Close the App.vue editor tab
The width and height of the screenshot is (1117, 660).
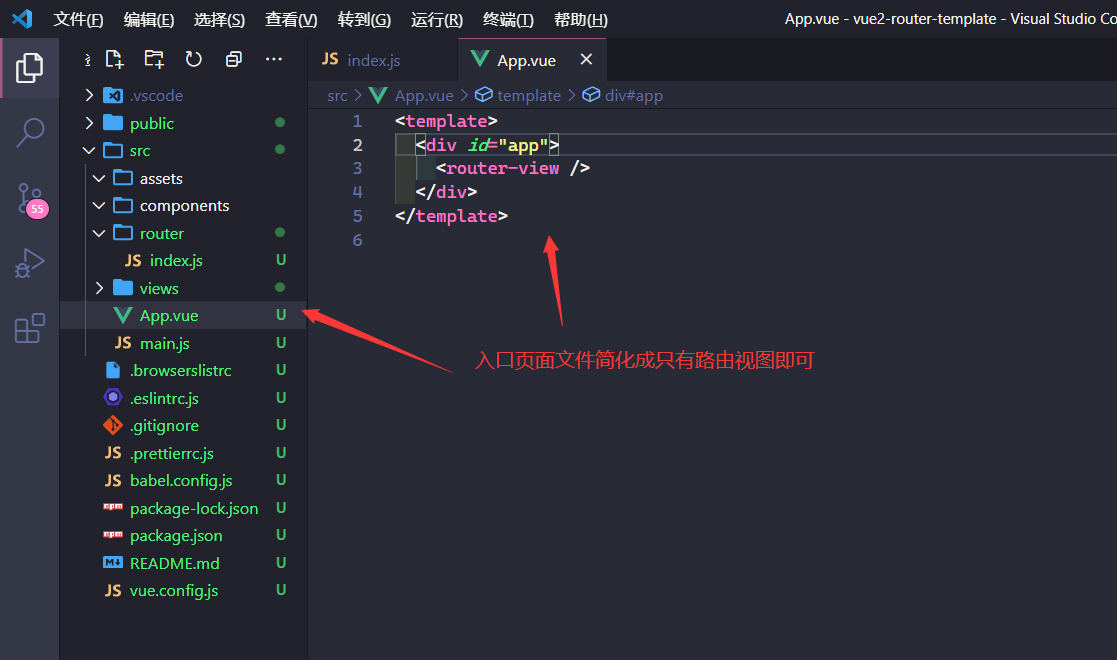click(586, 60)
